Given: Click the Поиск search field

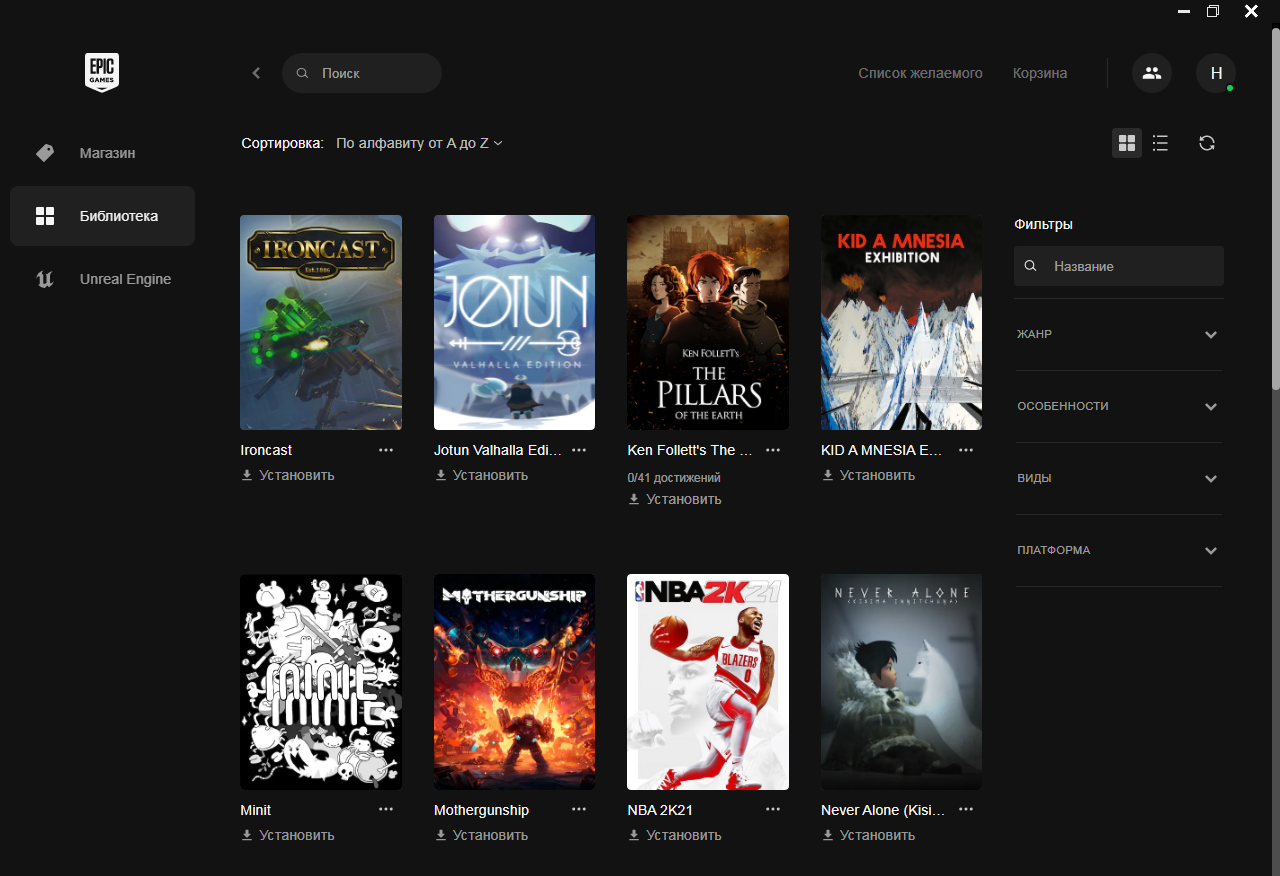Looking at the screenshot, I should point(362,73).
